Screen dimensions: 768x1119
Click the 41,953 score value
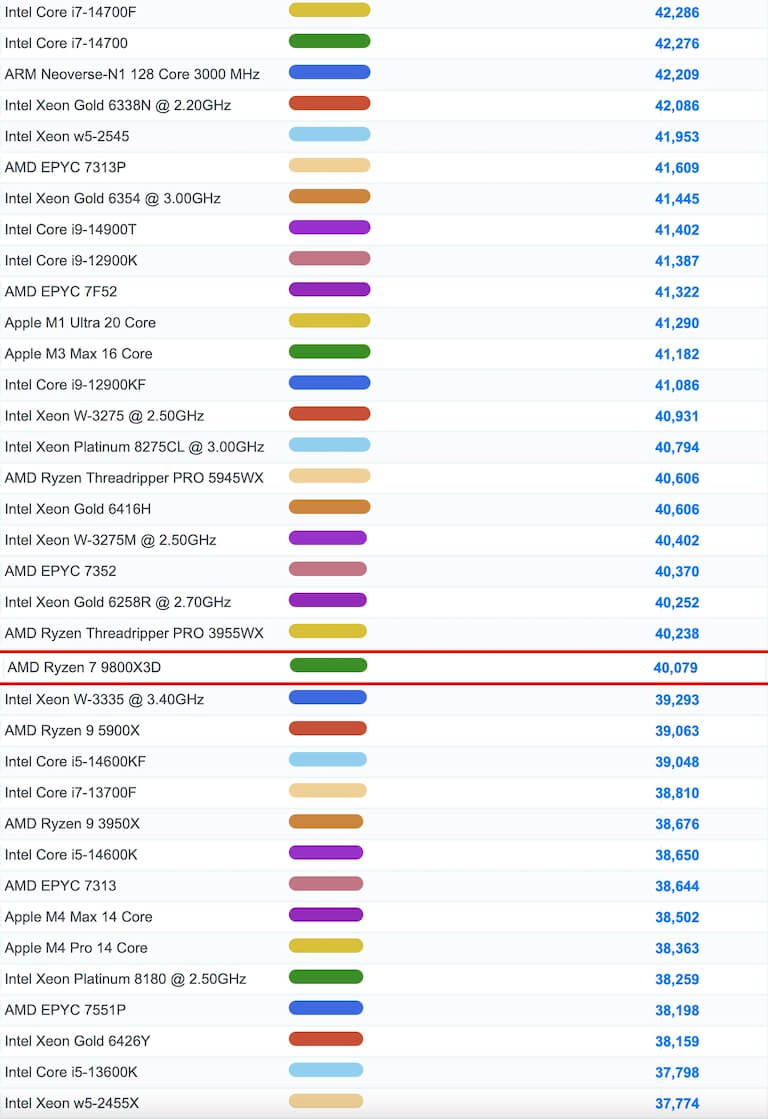[x=677, y=137]
